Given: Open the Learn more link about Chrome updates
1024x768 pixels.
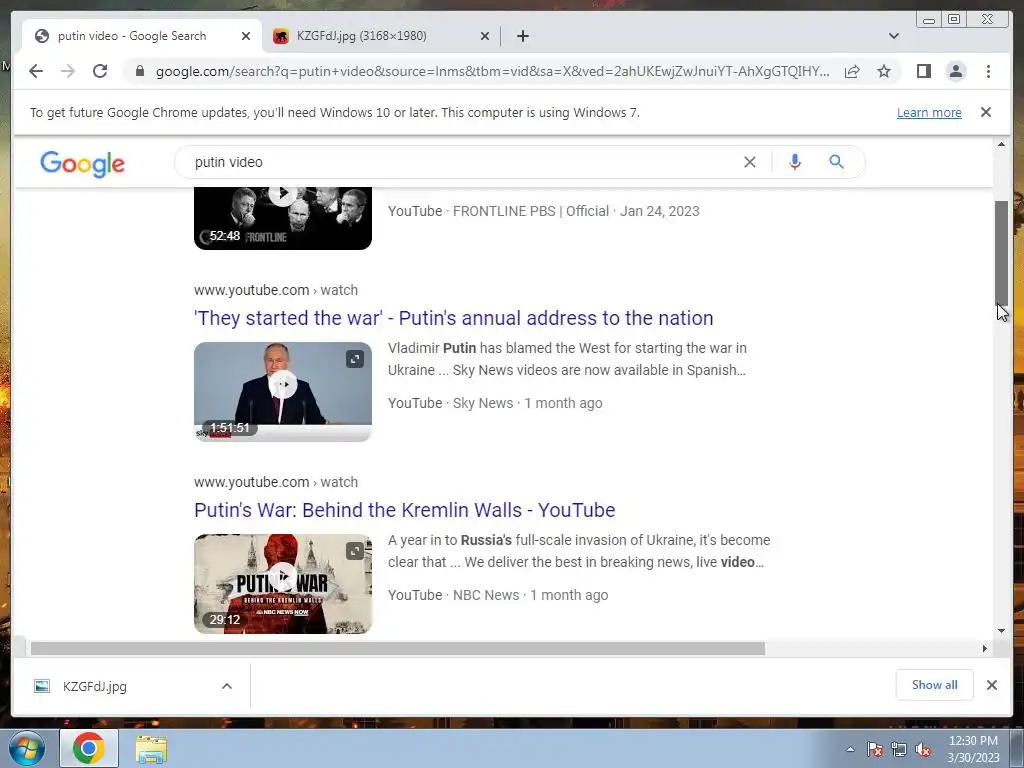Looking at the screenshot, I should 929,112.
